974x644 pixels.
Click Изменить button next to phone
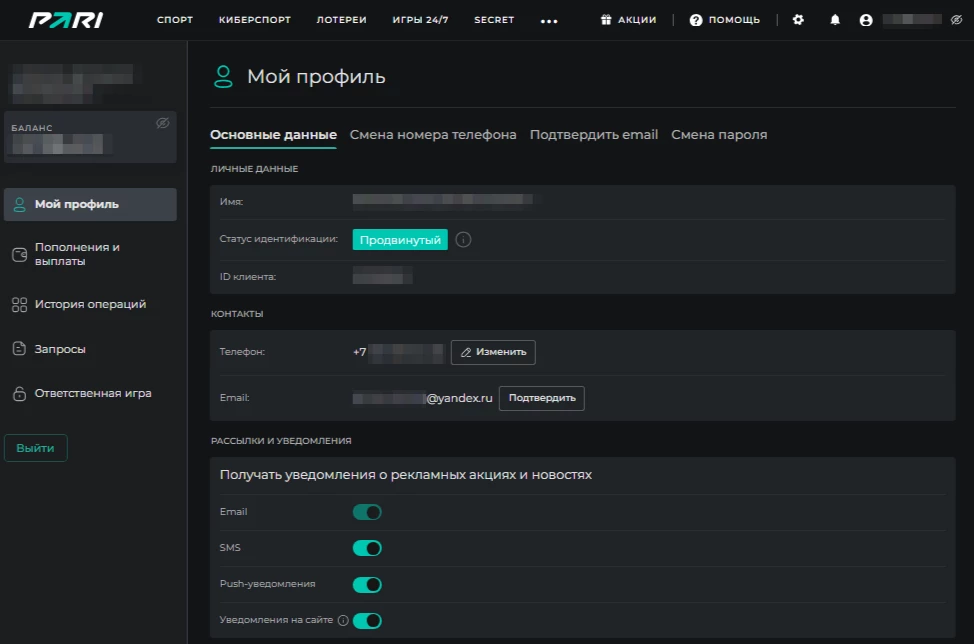click(493, 352)
